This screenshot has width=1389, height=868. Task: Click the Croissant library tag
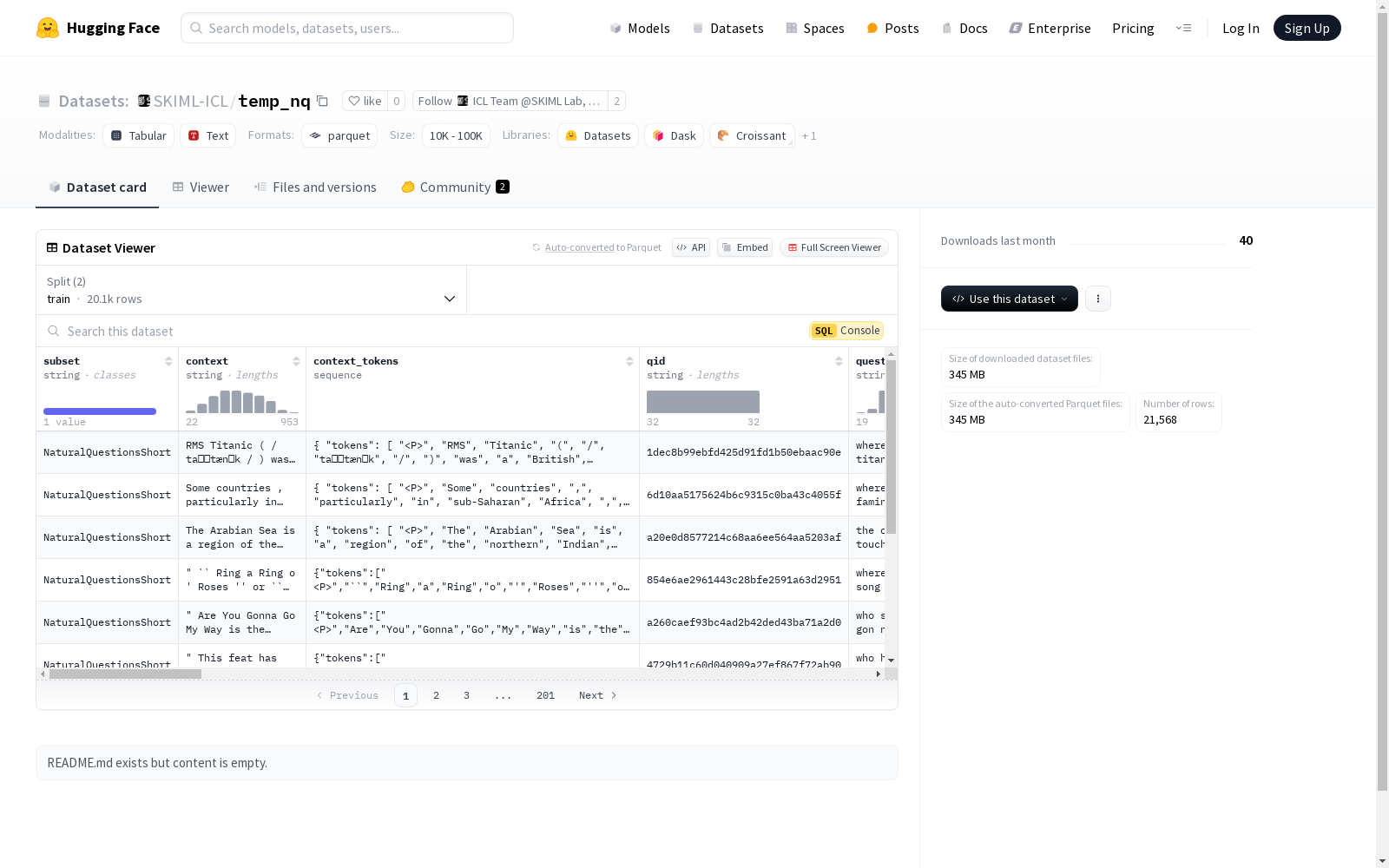[x=752, y=135]
